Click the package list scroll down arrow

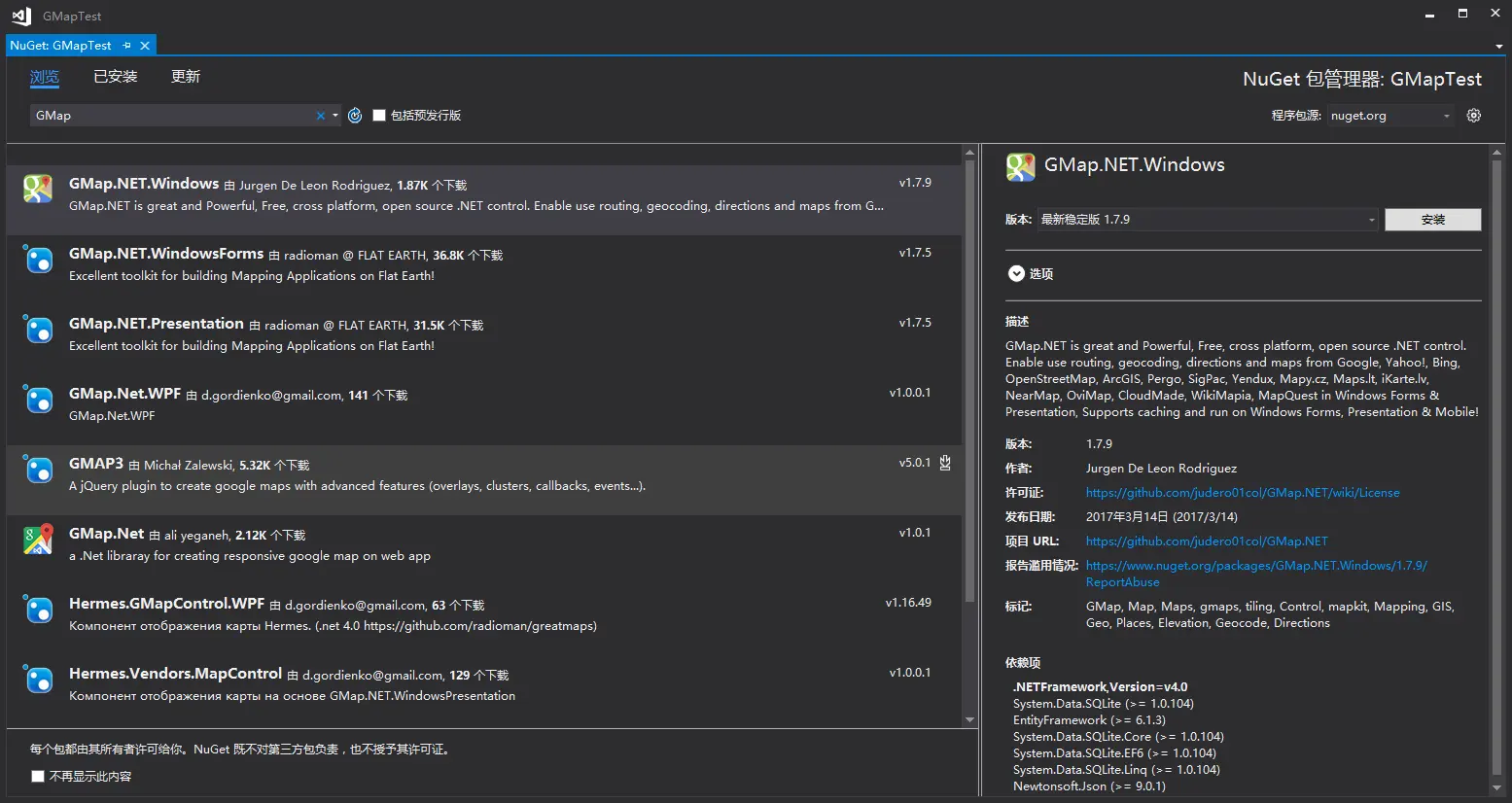(969, 720)
